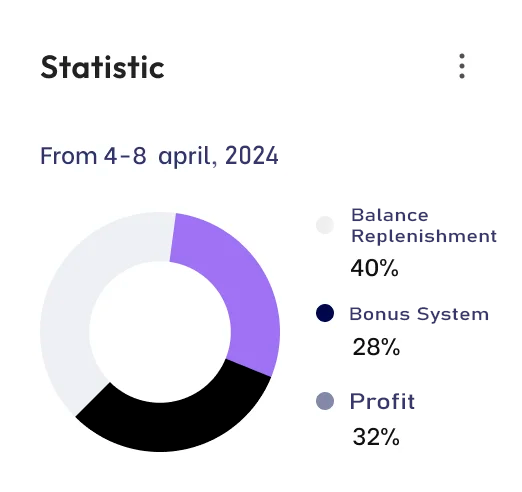The height and width of the screenshot is (492, 522).
Task: Select the Profit legend label
Action: coord(382,401)
